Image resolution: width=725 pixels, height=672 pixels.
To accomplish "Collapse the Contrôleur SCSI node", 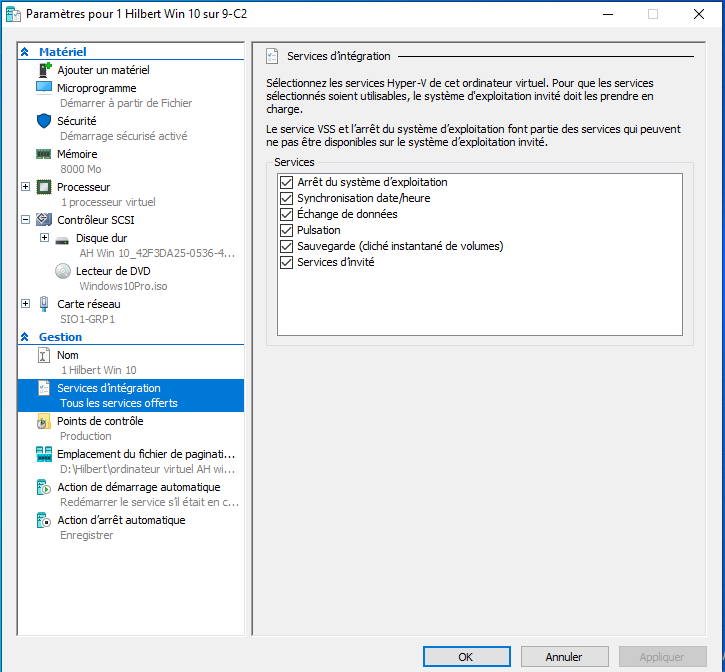I will [25, 219].
